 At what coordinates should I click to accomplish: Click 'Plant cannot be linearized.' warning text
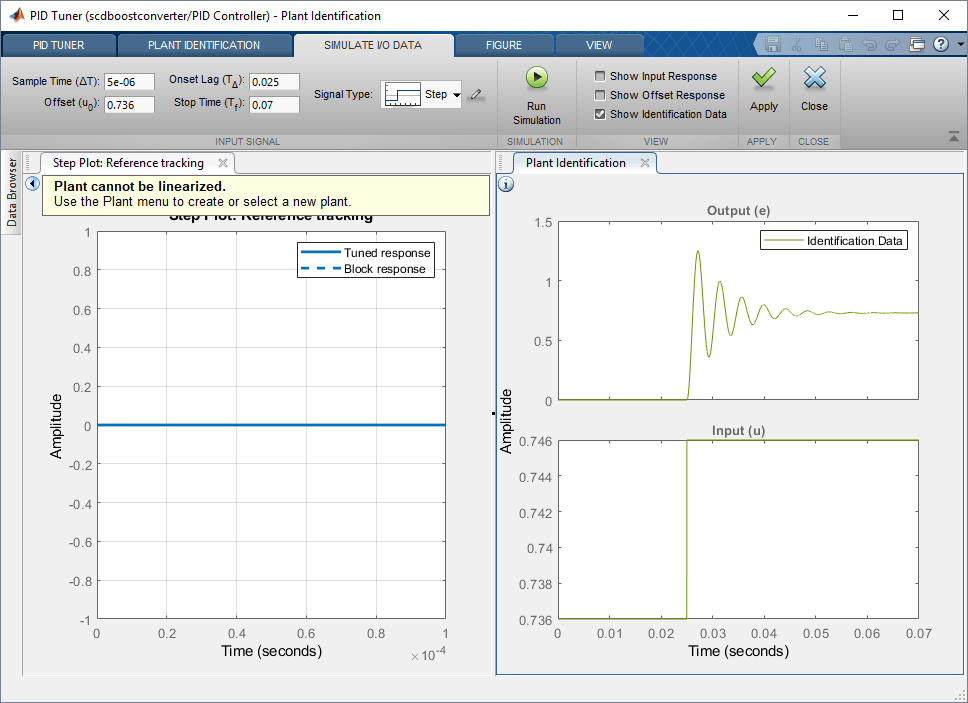tap(140, 186)
